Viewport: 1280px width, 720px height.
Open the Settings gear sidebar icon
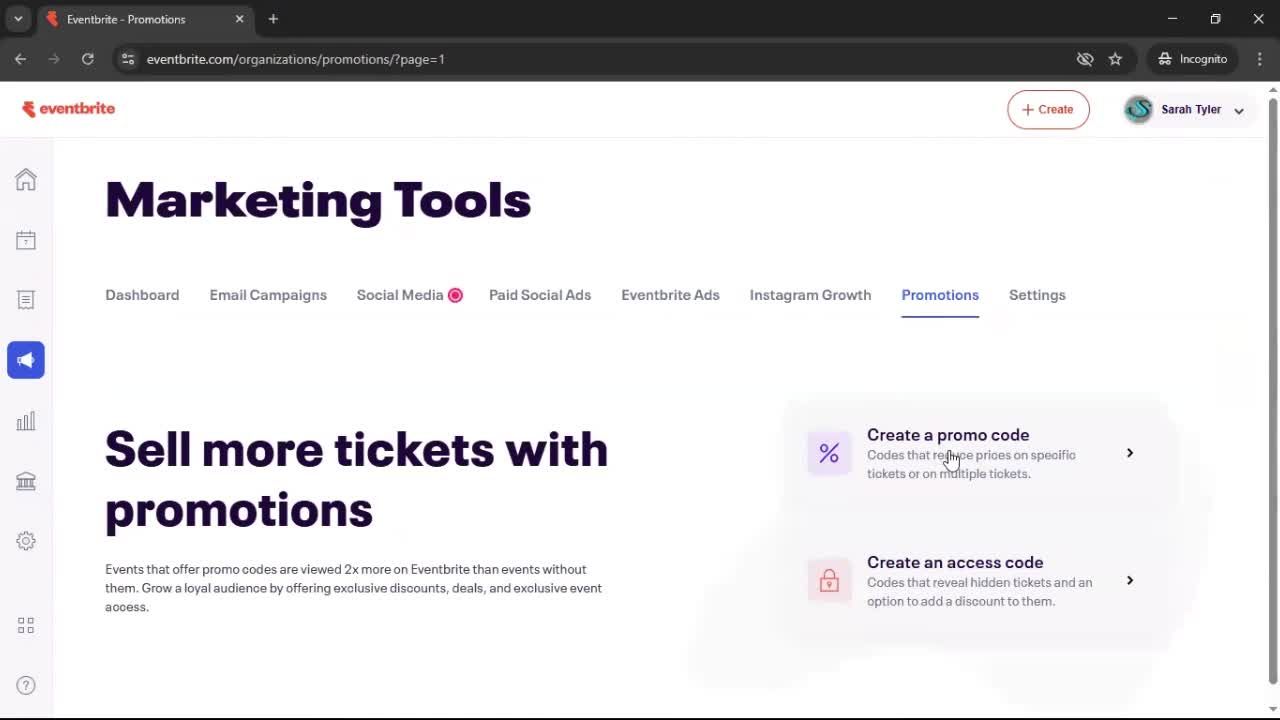[x=26, y=541]
